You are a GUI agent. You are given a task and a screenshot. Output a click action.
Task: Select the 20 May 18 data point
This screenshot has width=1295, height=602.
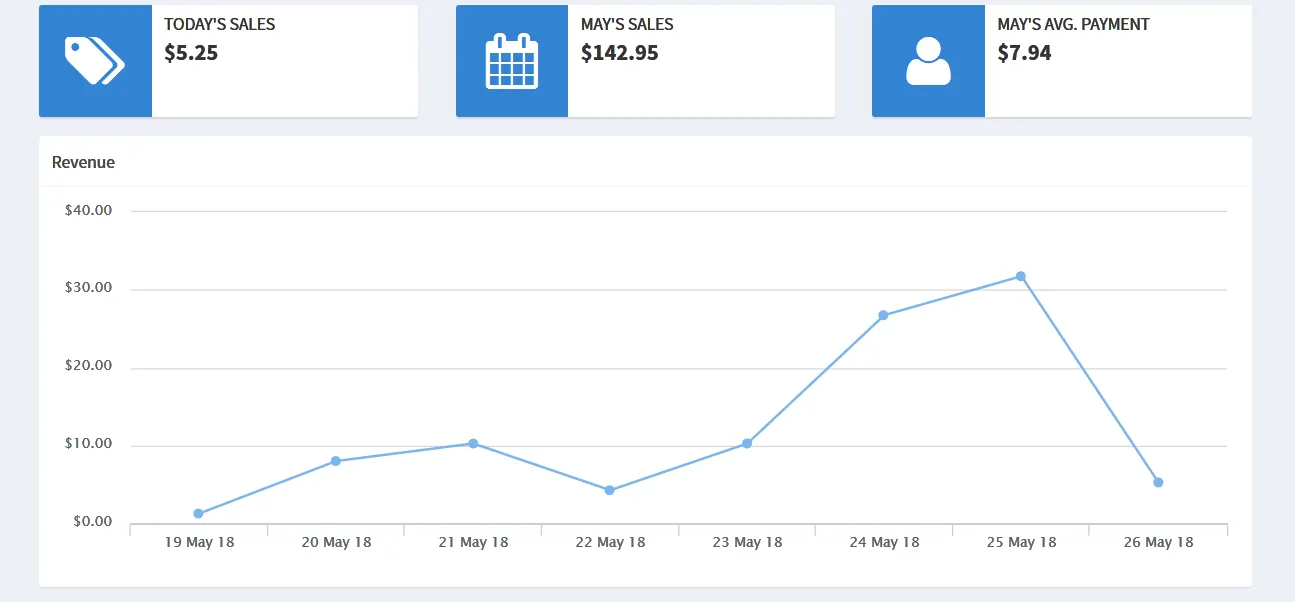pyautogui.click(x=335, y=461)
